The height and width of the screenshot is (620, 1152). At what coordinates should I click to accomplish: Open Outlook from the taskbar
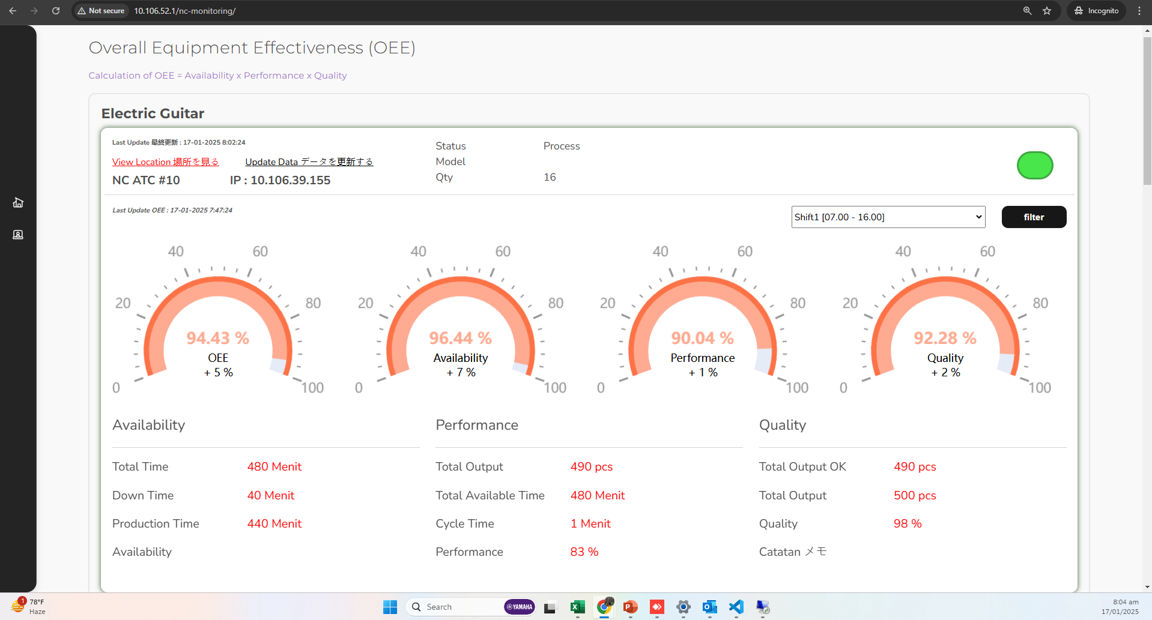click(709, 607)
